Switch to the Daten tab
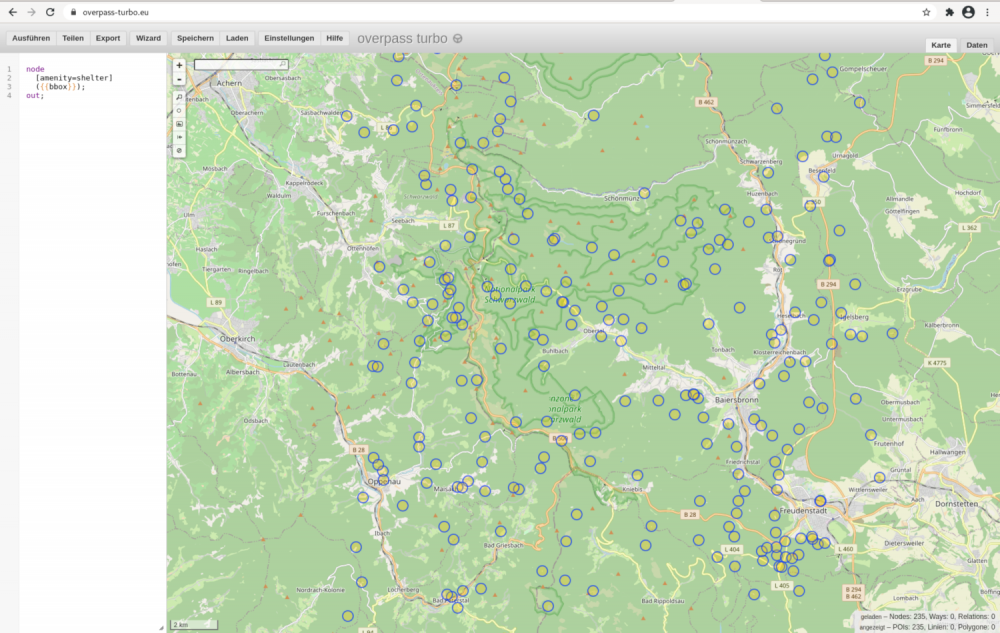Screen dimensions: 1000x633 pyautogui.click(x=975, y=46)
